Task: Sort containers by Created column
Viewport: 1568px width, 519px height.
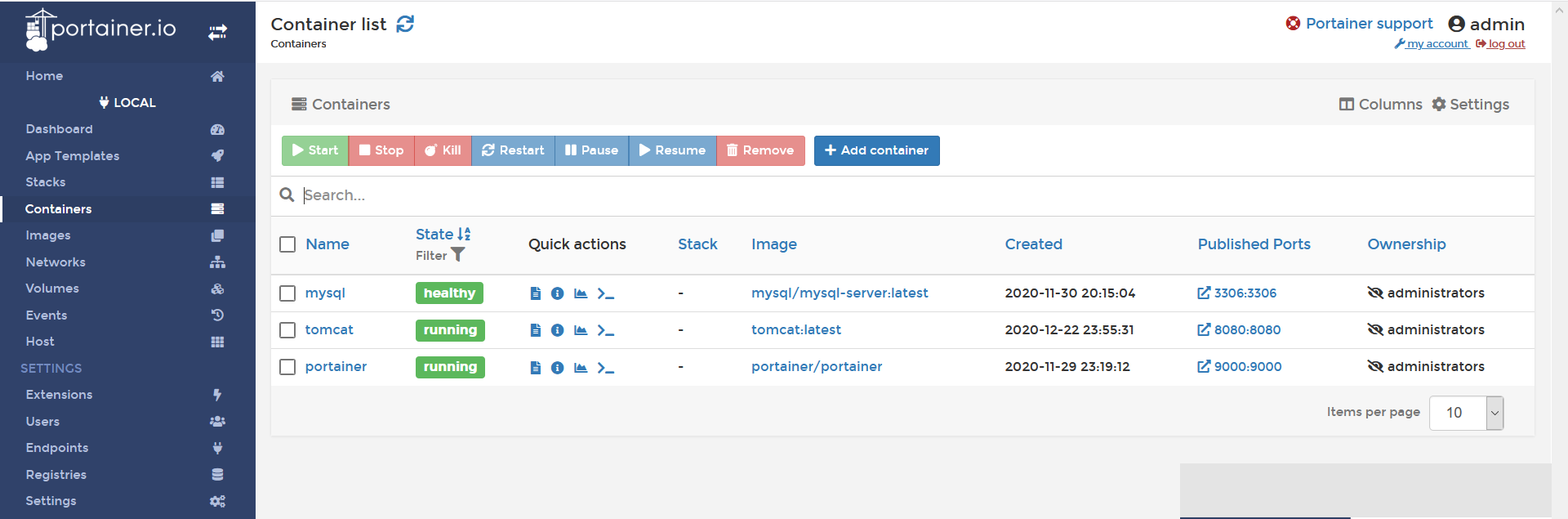Action: click(1033, 244)
